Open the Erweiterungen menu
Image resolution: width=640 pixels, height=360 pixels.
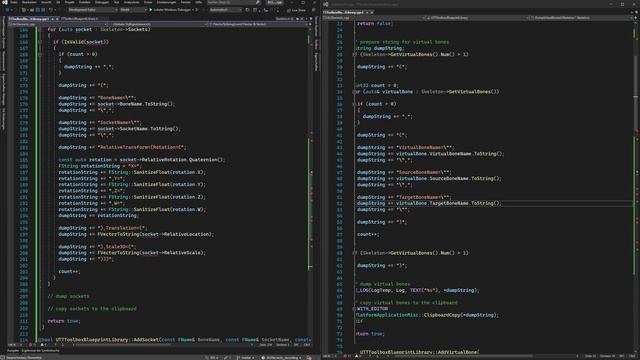point(167,2)
